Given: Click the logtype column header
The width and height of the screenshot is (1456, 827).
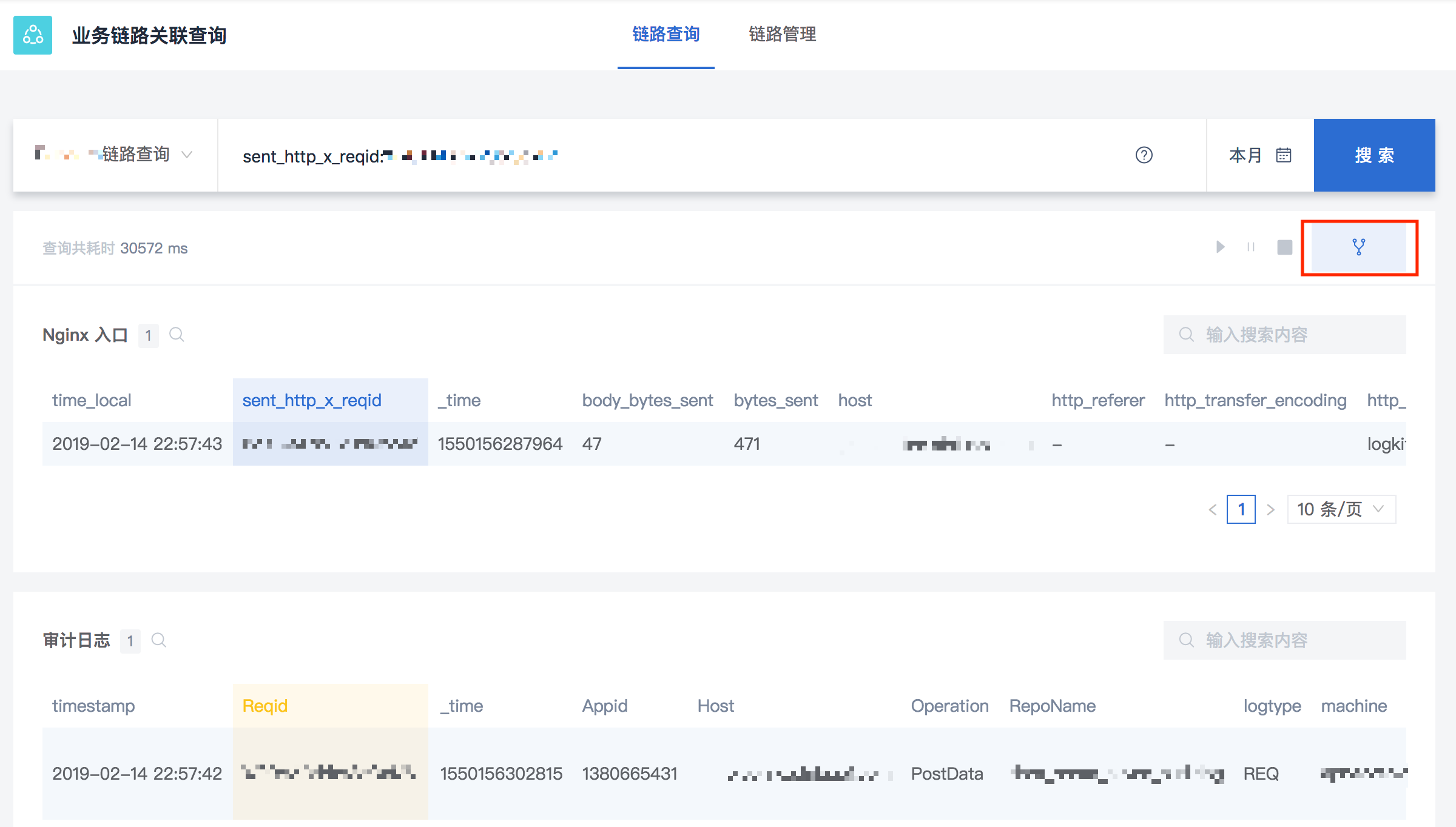Looking at the screenshot, I should click(x=1272, y=706).
